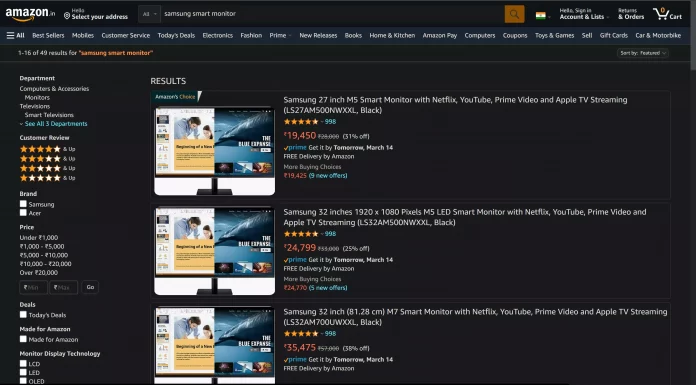Click the location pin Select your address

95,14
